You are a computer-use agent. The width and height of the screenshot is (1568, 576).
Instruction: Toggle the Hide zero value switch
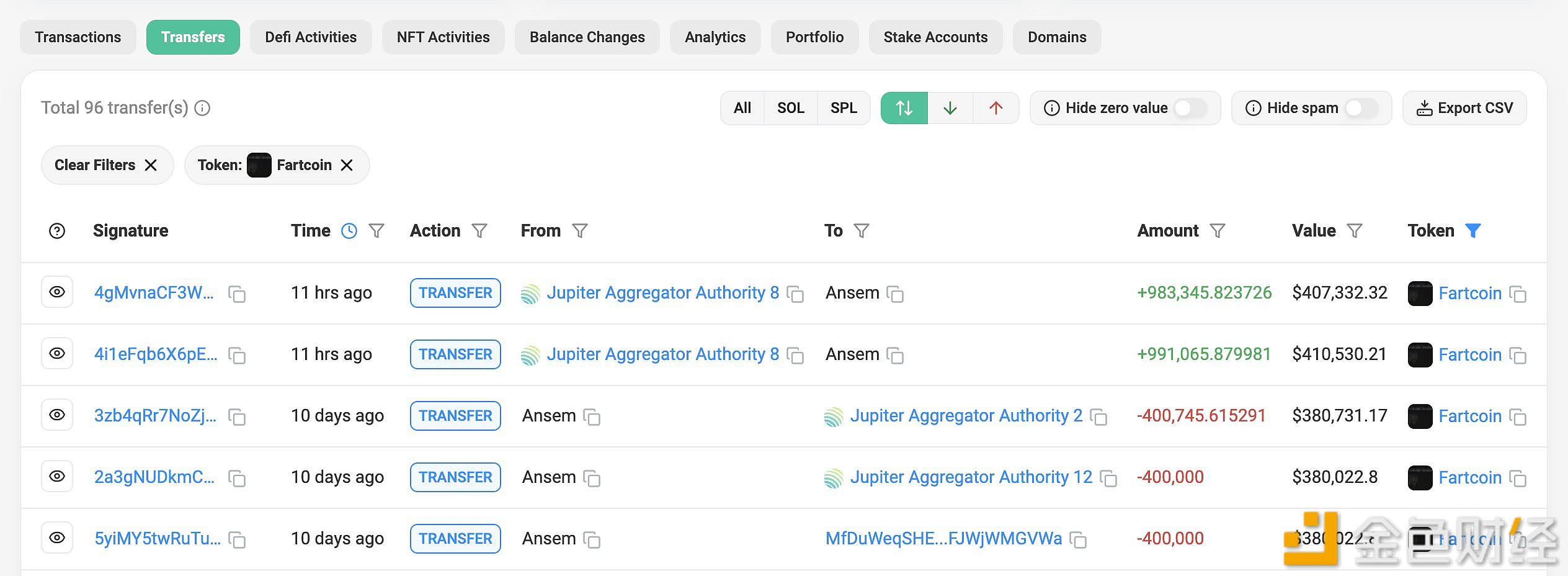[1190, 108]
